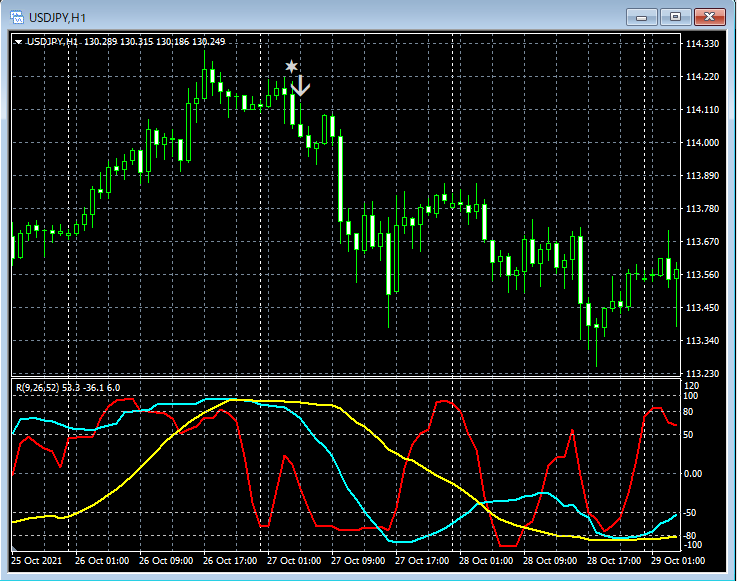Click the 27 Oct 09:00 time label

coord(358,561)
